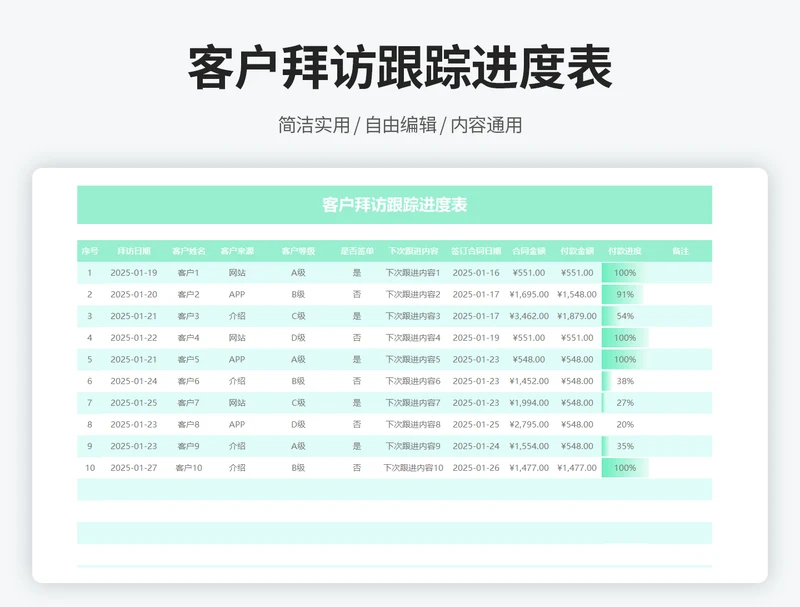
Task: Click the large black heading 客户拜访跟踪进度表
Action: coord(401,67)
